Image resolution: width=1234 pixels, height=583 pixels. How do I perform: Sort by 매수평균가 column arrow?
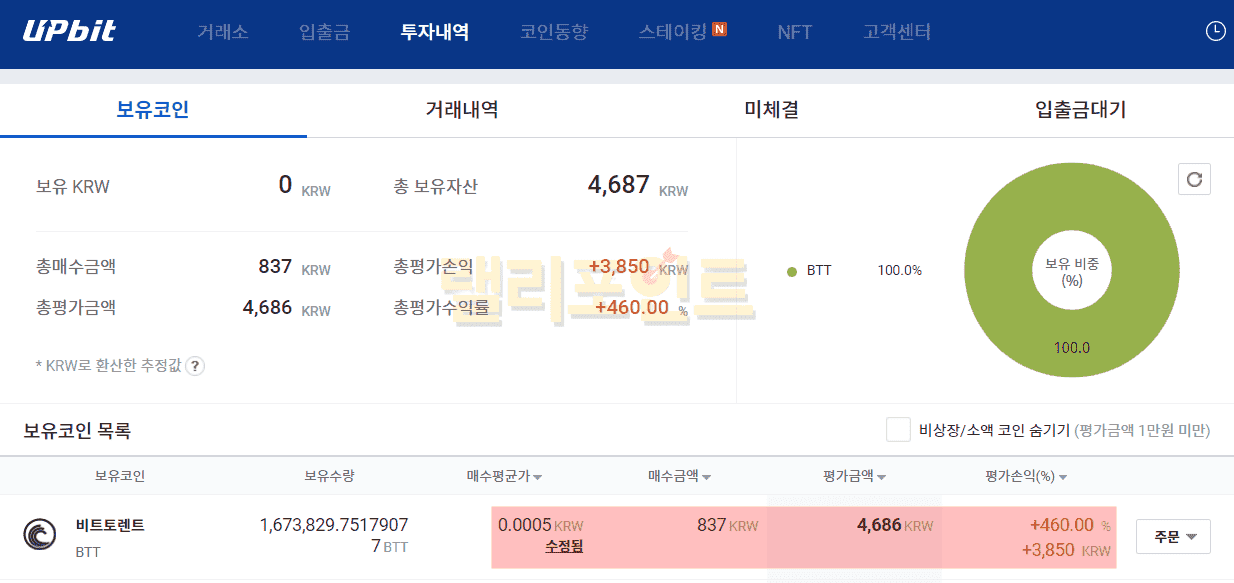pos(537,477)
